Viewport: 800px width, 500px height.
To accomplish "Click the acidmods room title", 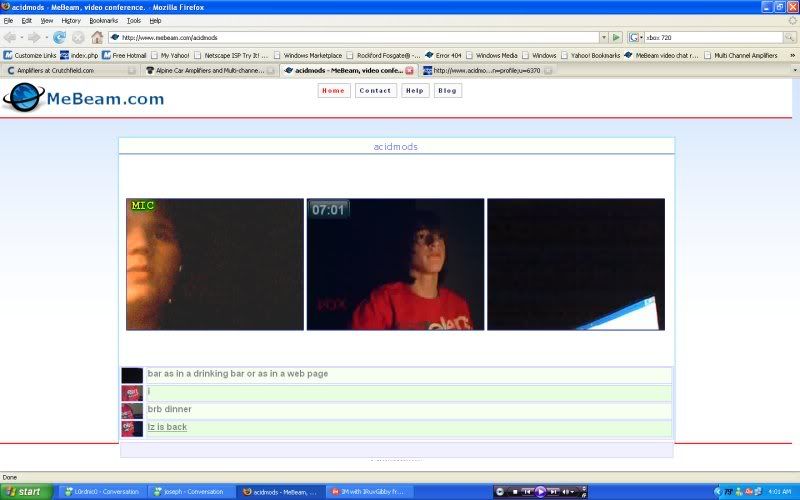I will pos(395,147).
